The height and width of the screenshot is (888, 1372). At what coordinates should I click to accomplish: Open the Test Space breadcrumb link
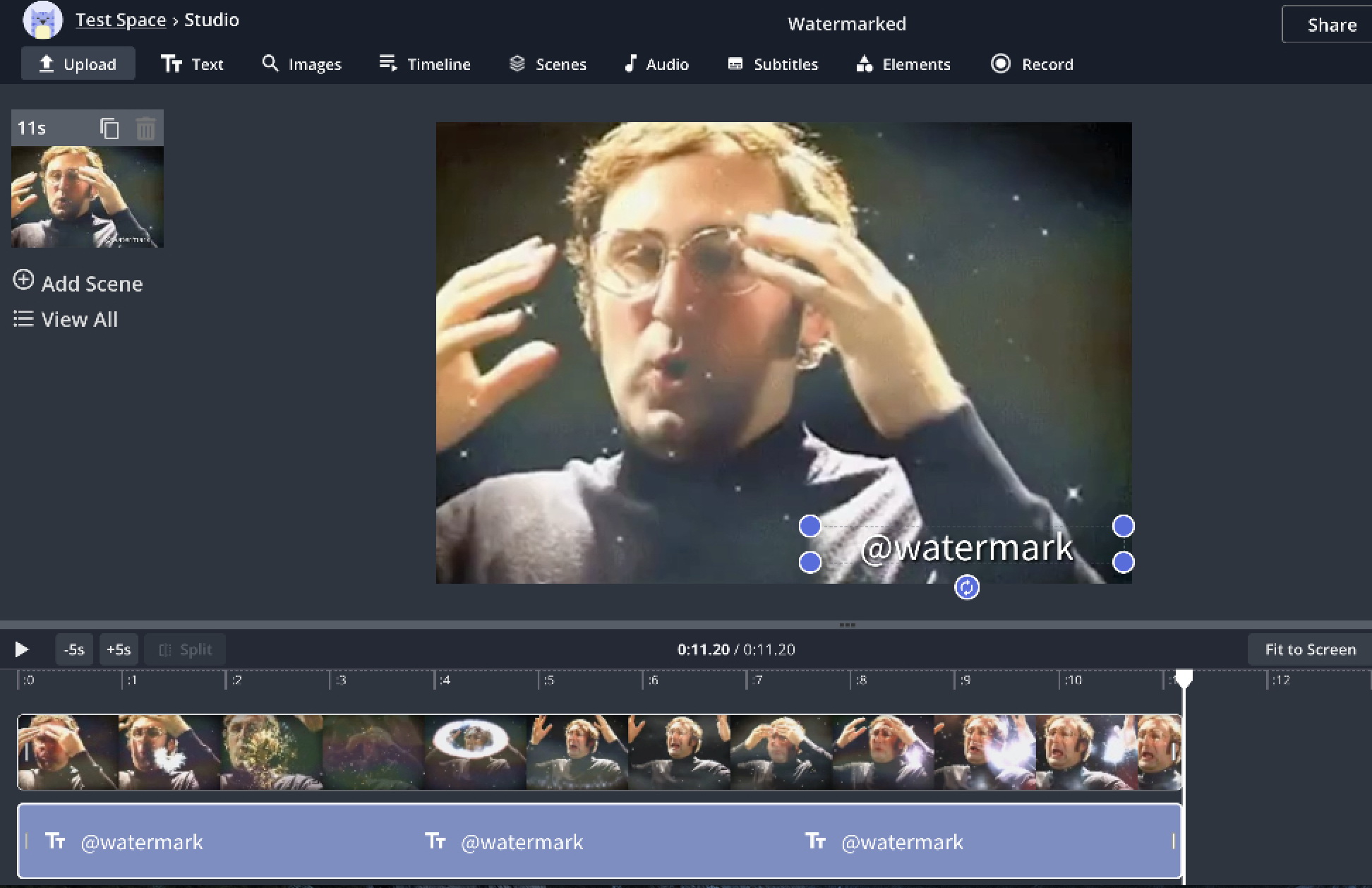click(x=121, y=20)
